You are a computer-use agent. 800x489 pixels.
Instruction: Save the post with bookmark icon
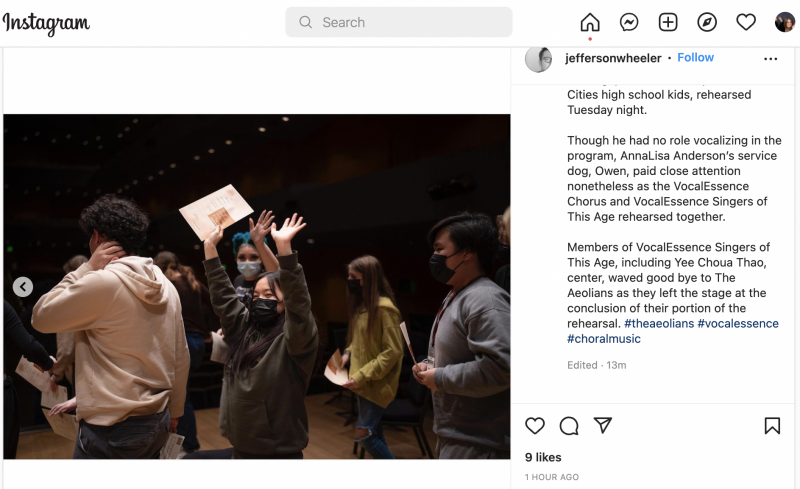pyautogui.click(x=772, y=426)
